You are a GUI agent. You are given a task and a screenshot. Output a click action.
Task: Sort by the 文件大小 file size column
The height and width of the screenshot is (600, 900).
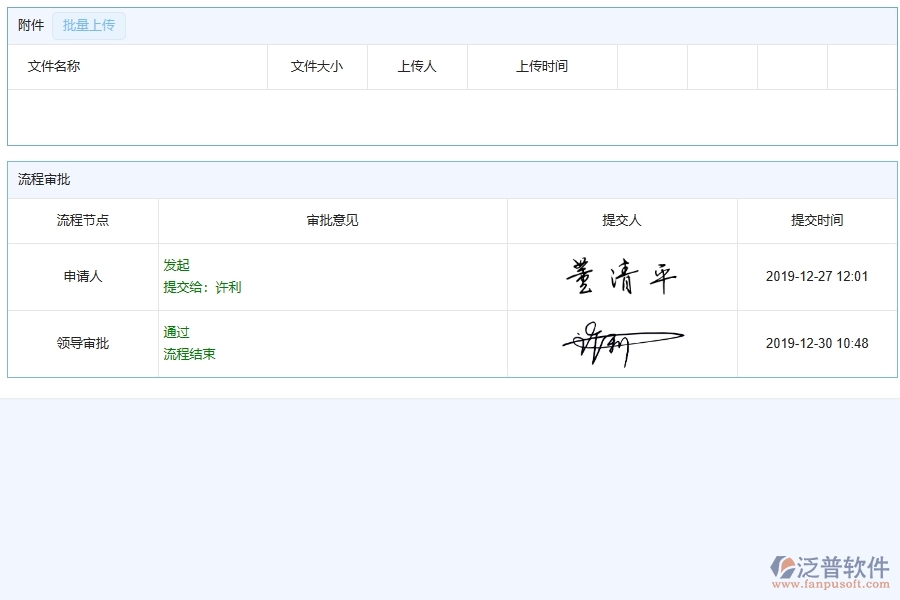tap(317, 66)
